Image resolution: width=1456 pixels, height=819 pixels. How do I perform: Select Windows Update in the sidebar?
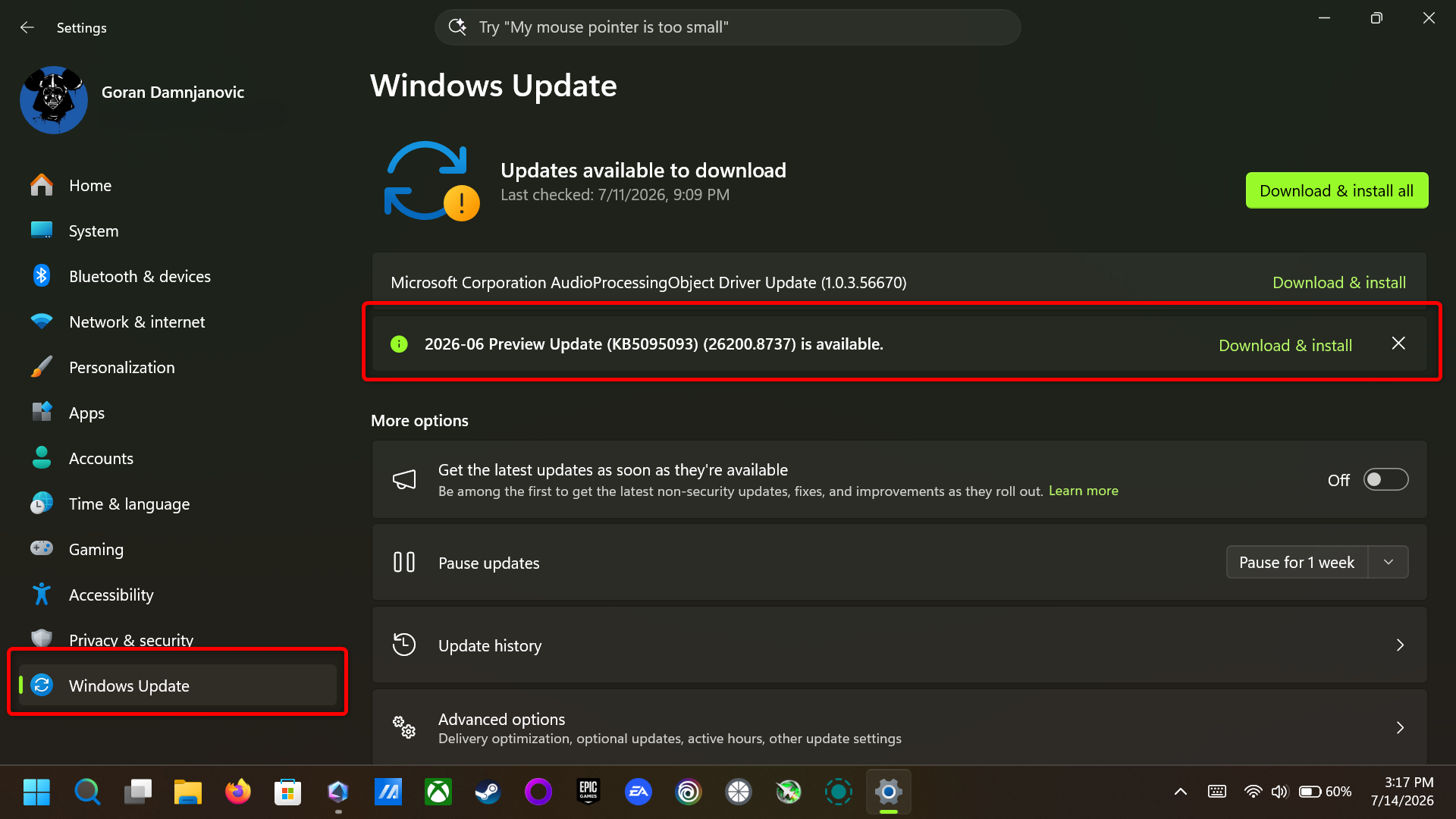177,686
